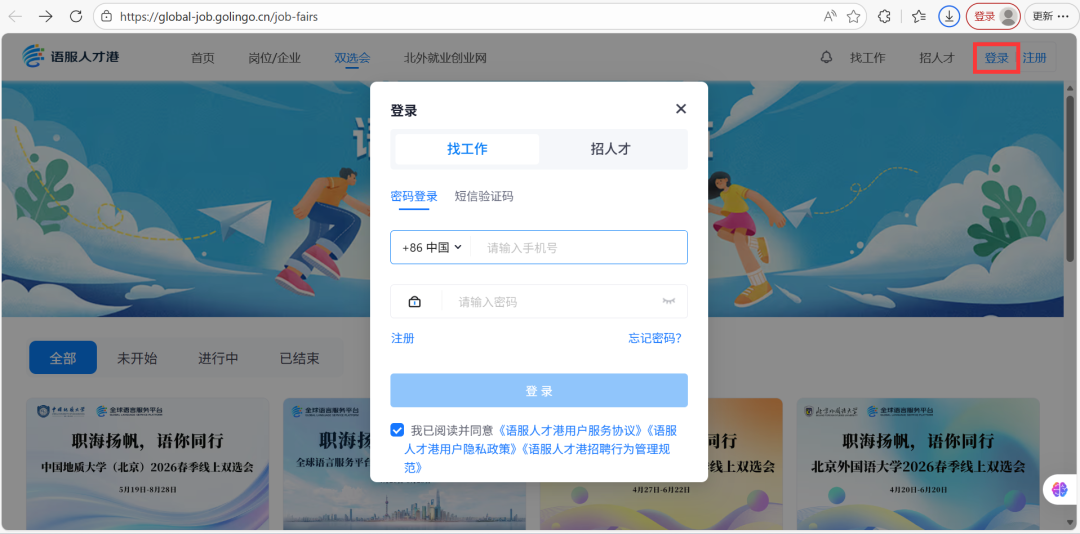Image resolution: width=1080 pixels, height=534 pixels.
Task: Open browser extensions puzzle icon
Action: coord(885,17)
